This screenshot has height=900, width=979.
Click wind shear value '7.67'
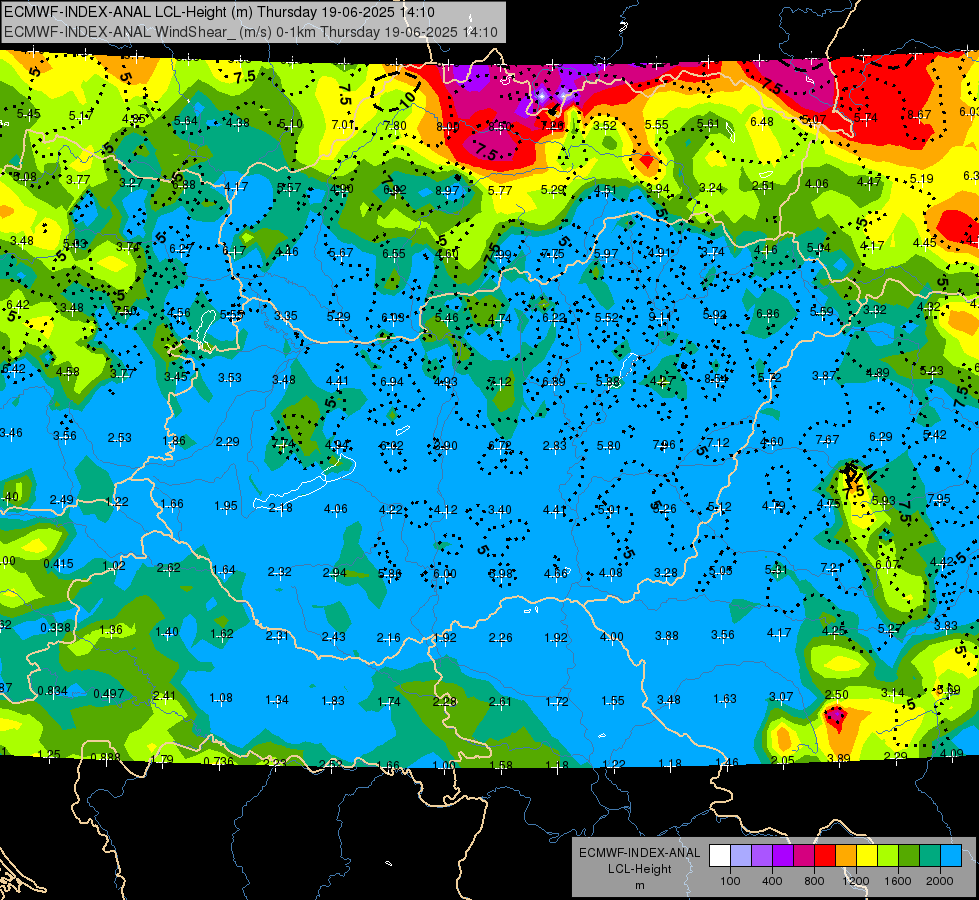pos(827,440)
